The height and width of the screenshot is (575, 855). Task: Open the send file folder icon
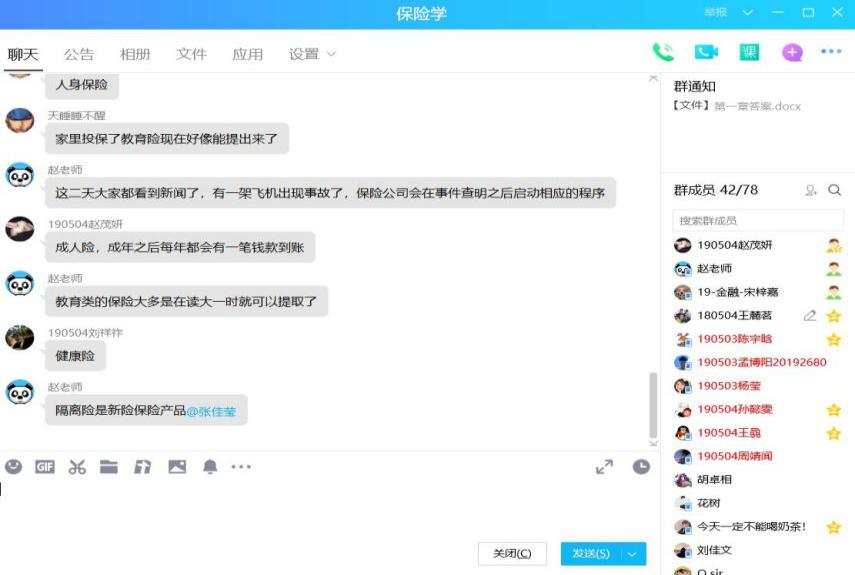109,467
